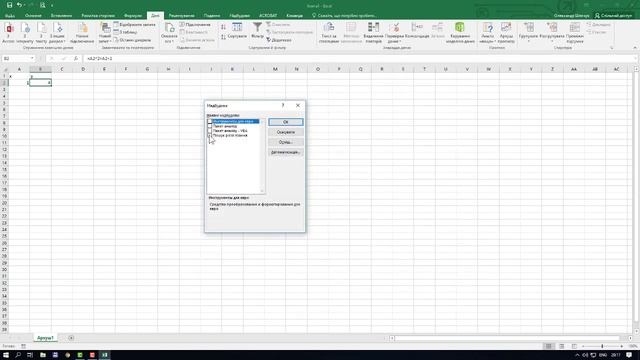The height and width of the screenshot is (360, 640).
Task: Choose the From Table command
Action: click(x=125, y=32)
